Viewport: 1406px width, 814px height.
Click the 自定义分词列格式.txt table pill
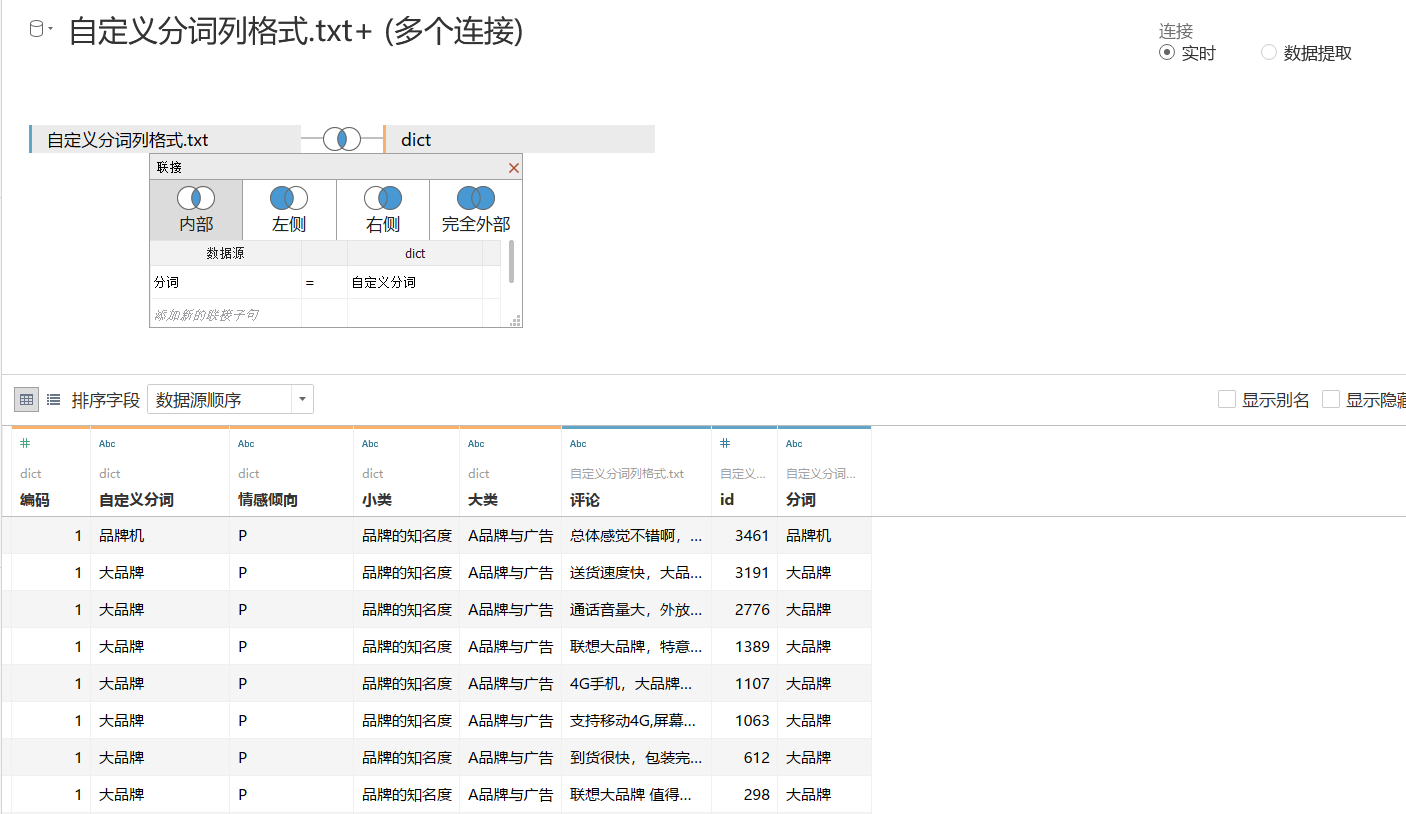tap(165, 139)
